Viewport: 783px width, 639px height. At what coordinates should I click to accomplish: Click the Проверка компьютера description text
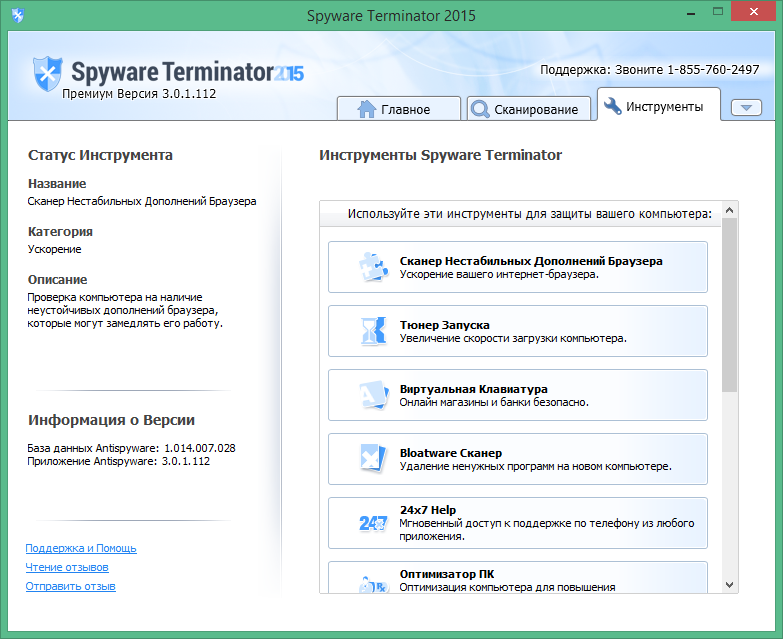click(x=125, y=310)
